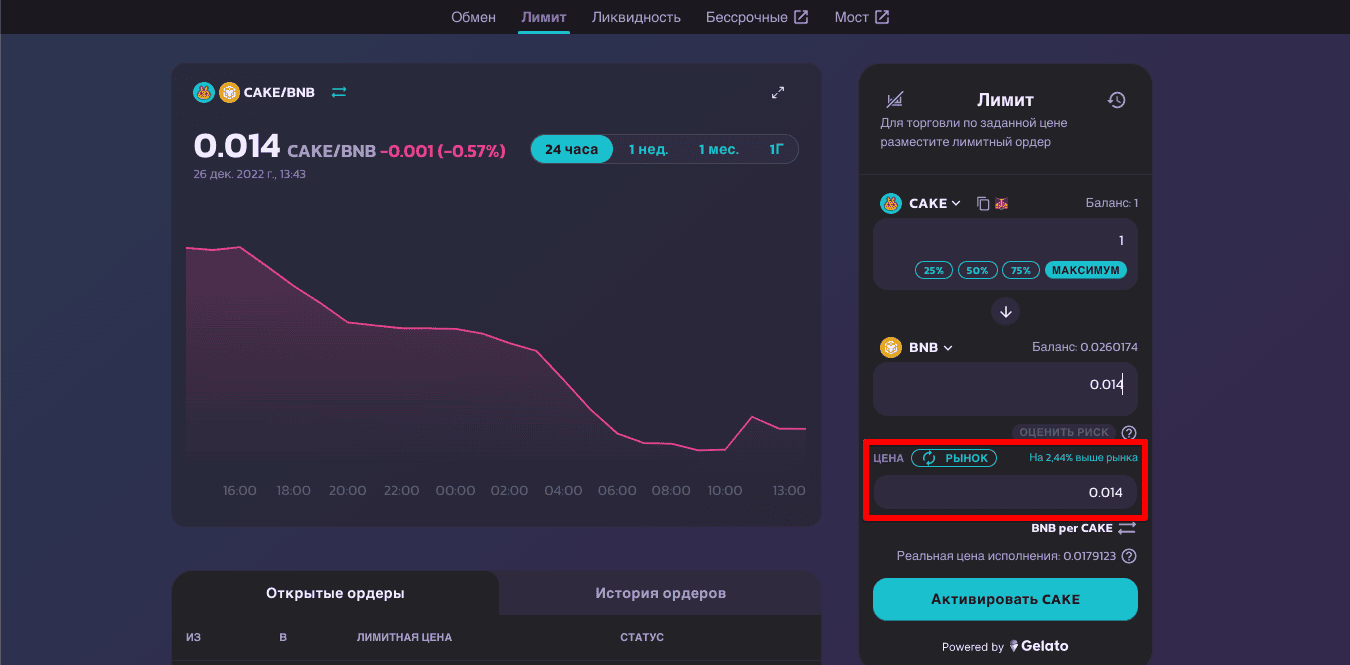
Task: Invert the BNB per CAKE price direction
Action: point(1127,528)
